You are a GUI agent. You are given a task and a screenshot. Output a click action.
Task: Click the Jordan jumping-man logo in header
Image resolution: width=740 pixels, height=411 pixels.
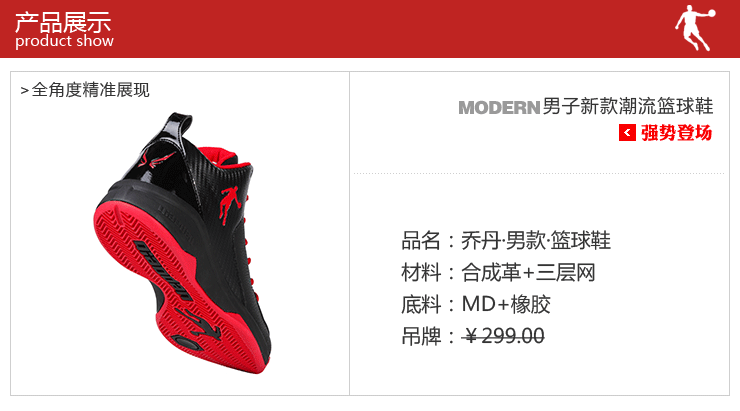pos(695,28)
